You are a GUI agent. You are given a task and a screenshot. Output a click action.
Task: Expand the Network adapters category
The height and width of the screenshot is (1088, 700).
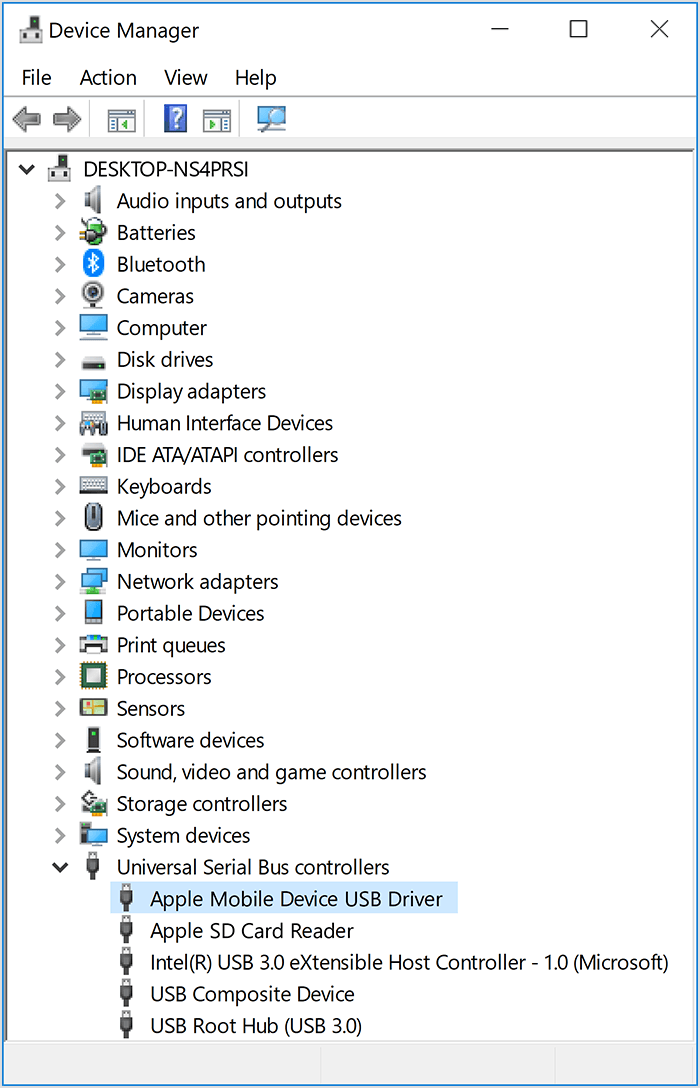tap(60, 582)
